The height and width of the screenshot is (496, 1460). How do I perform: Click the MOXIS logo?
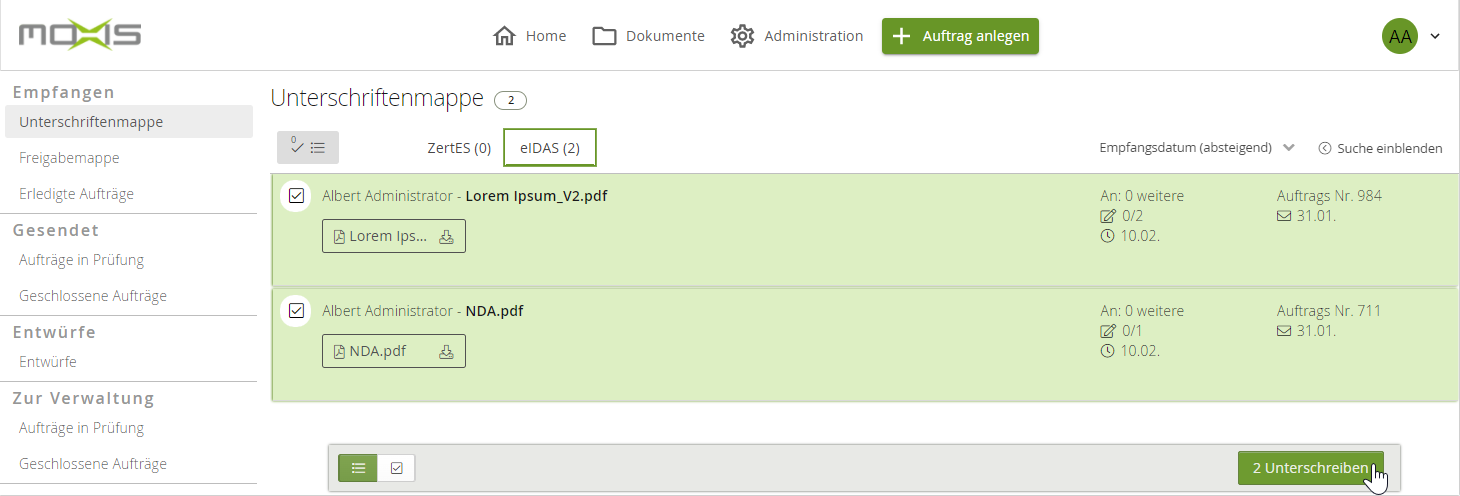point(80,36)
